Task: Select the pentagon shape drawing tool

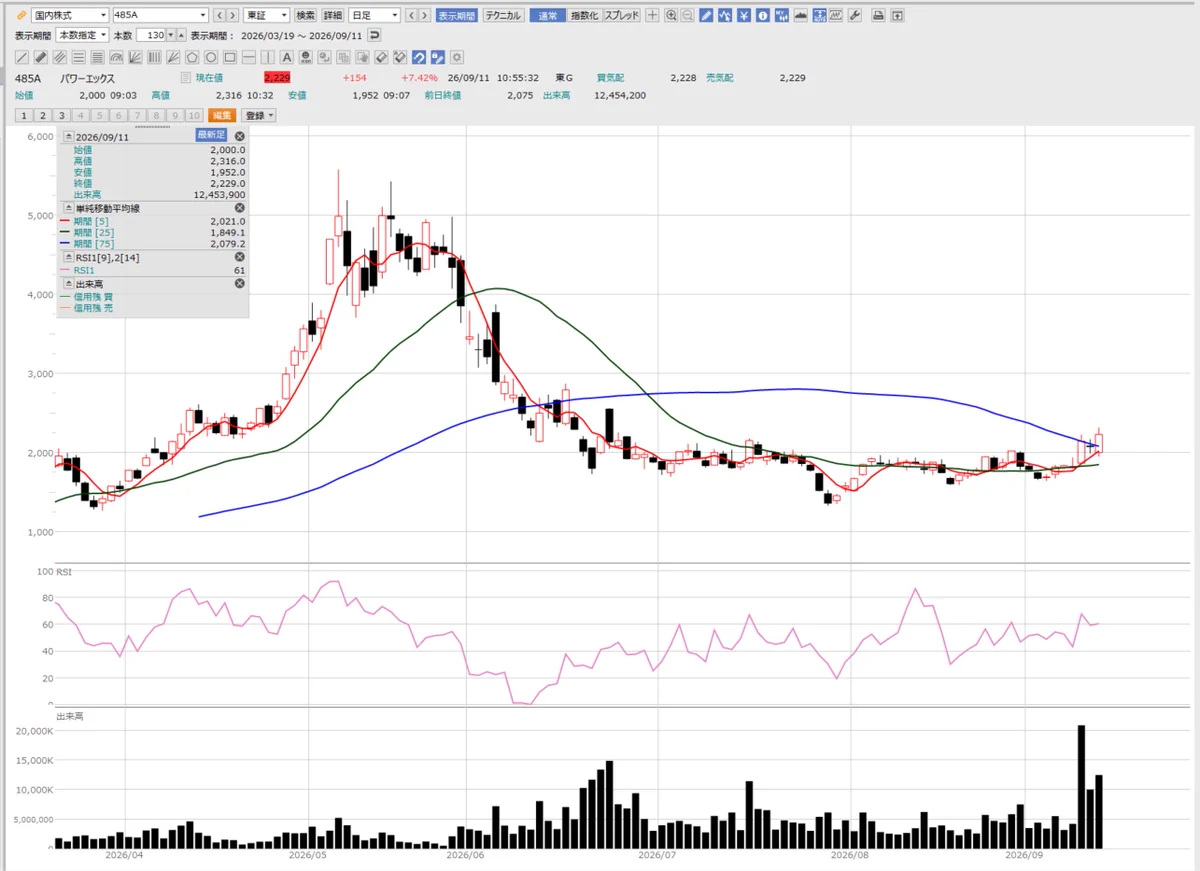Action: click(x=192, y=57)
